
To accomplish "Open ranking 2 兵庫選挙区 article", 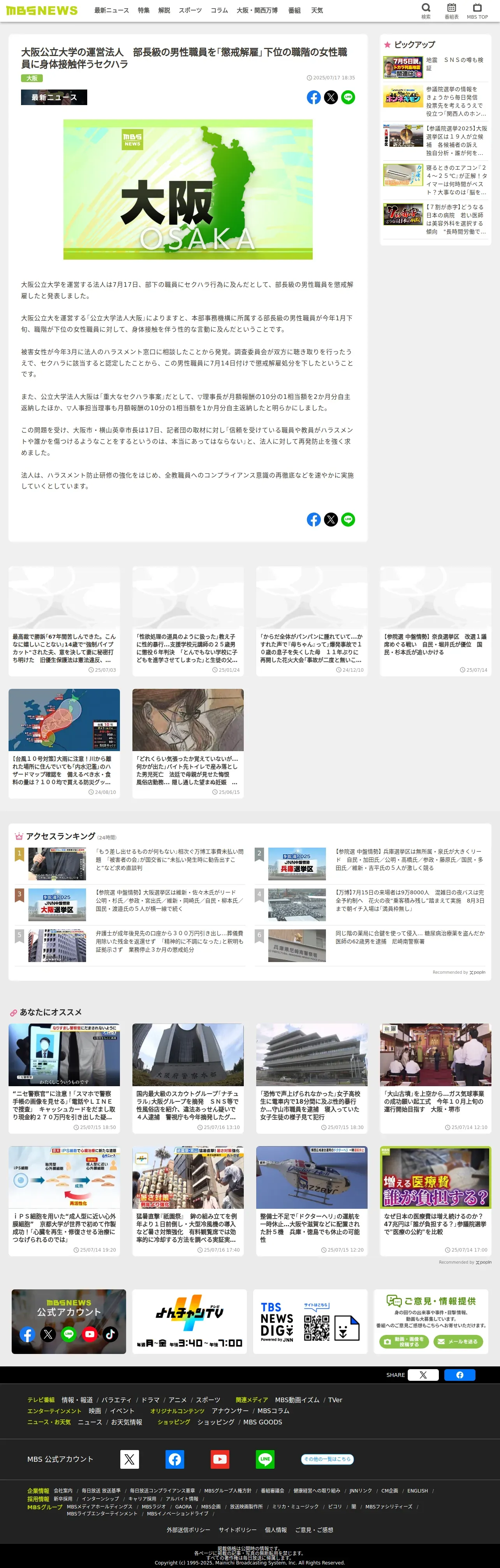I will (370, 863).
